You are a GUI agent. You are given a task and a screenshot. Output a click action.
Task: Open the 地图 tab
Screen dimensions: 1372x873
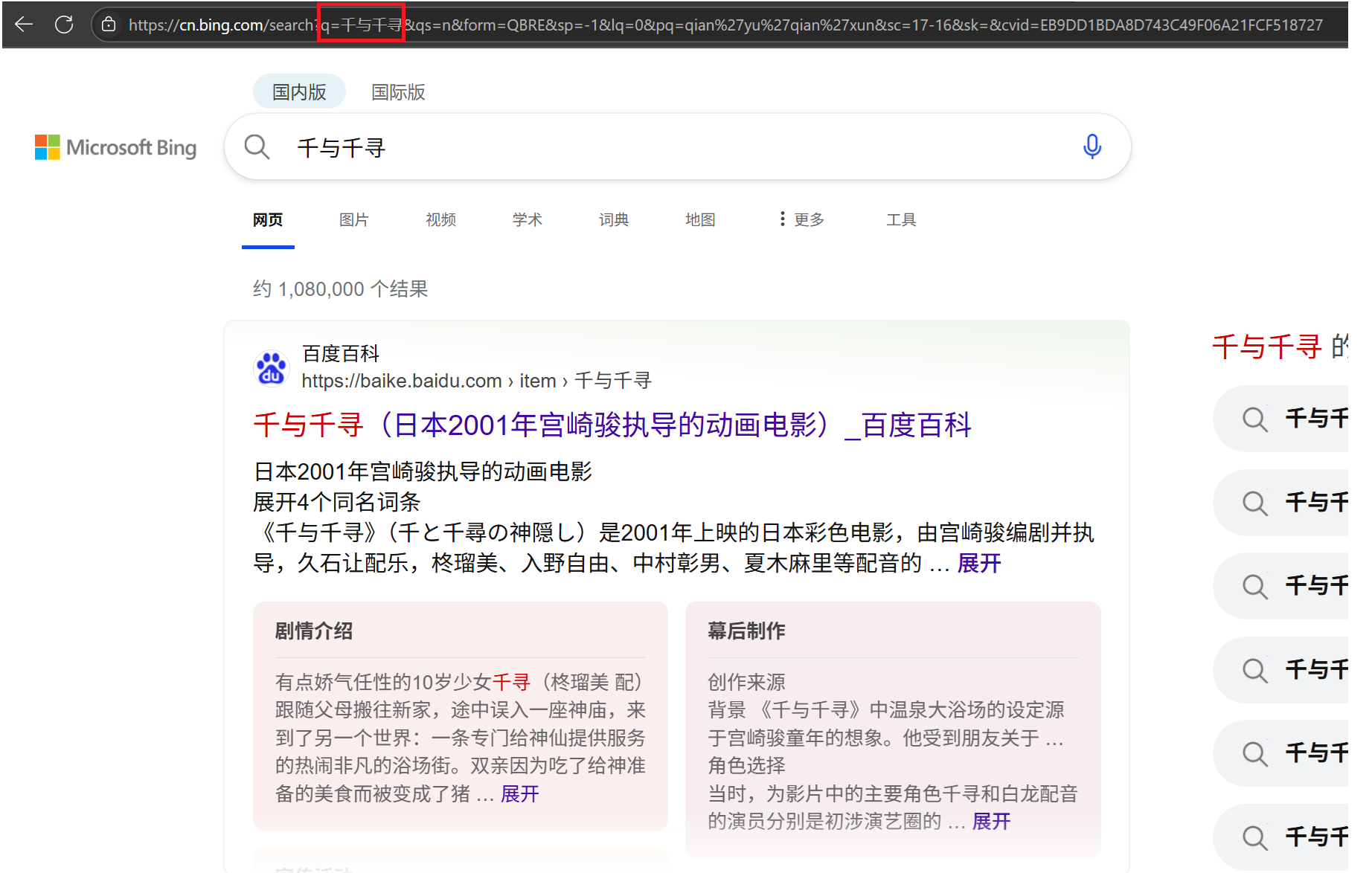700,219
